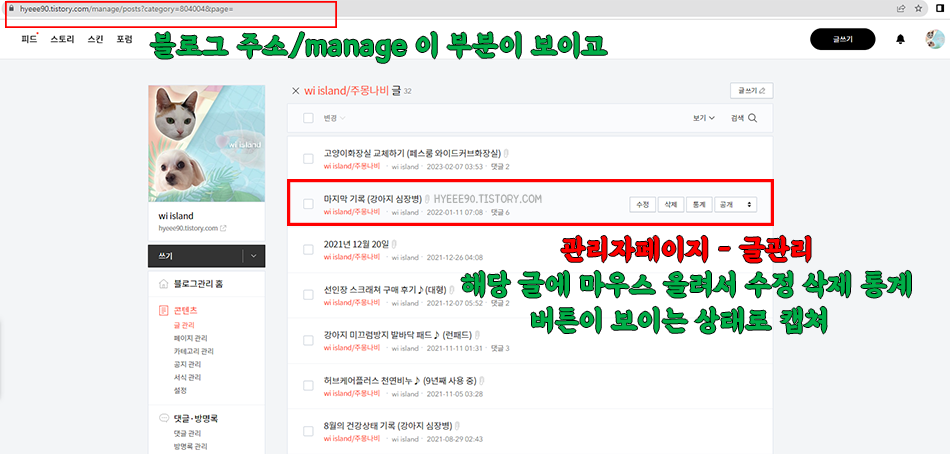The width and height of the screenshot is (950, 454).
Task: Click 댓글 6 on 마지막 기록 post
Action: pos(500,212)
